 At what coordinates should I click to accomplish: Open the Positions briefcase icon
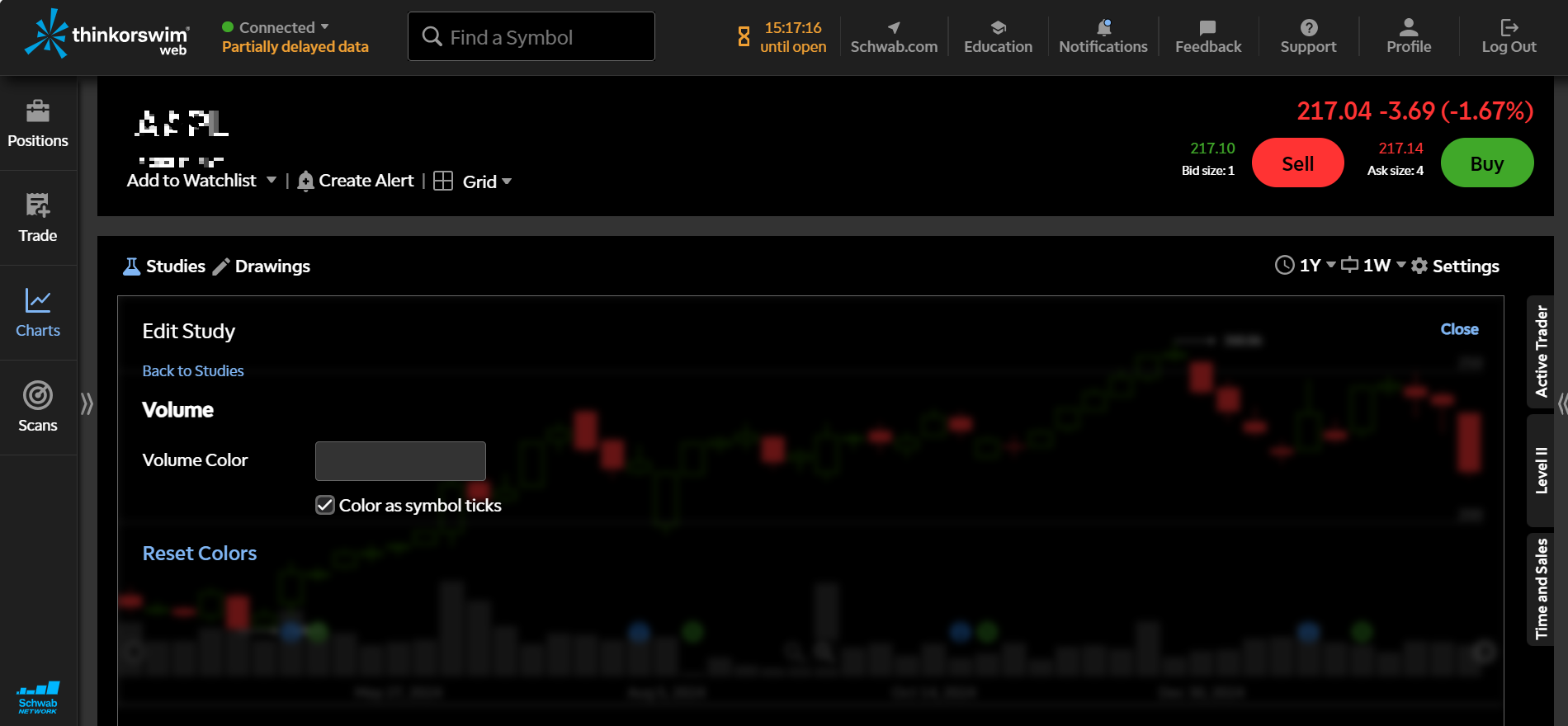(38, 111)
